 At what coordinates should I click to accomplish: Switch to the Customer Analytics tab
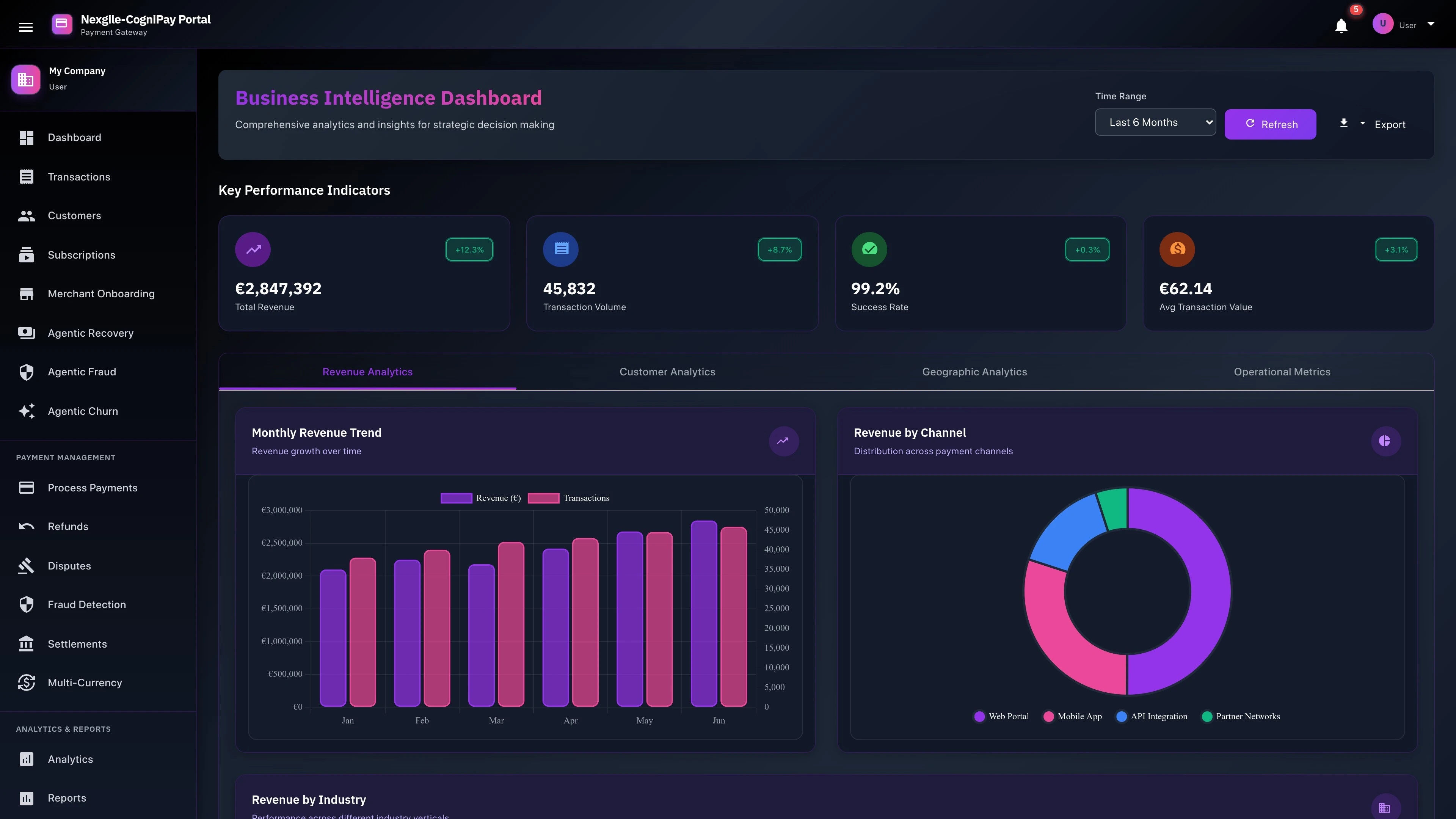point(667,372)
